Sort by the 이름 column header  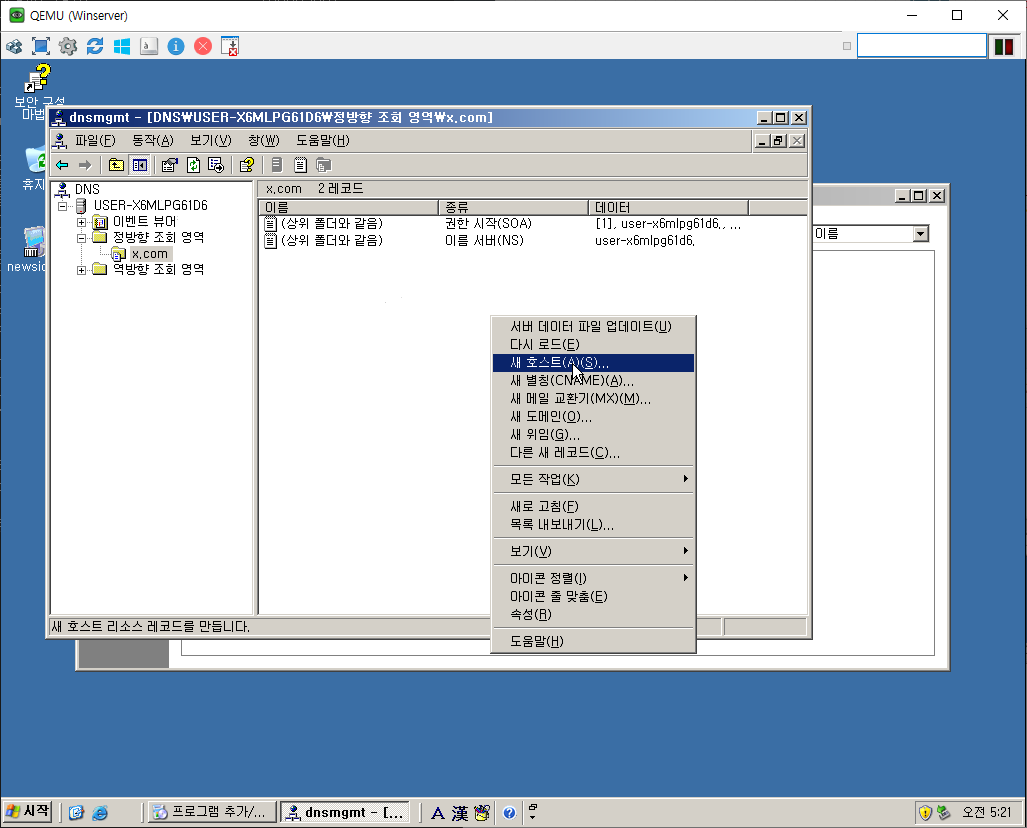click(x=348, y=208)
